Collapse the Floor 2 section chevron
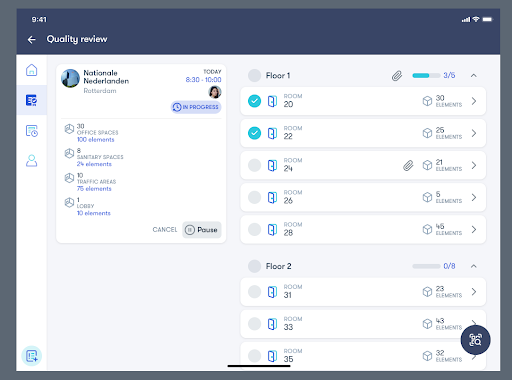512x380 pixels. (474, 266)
